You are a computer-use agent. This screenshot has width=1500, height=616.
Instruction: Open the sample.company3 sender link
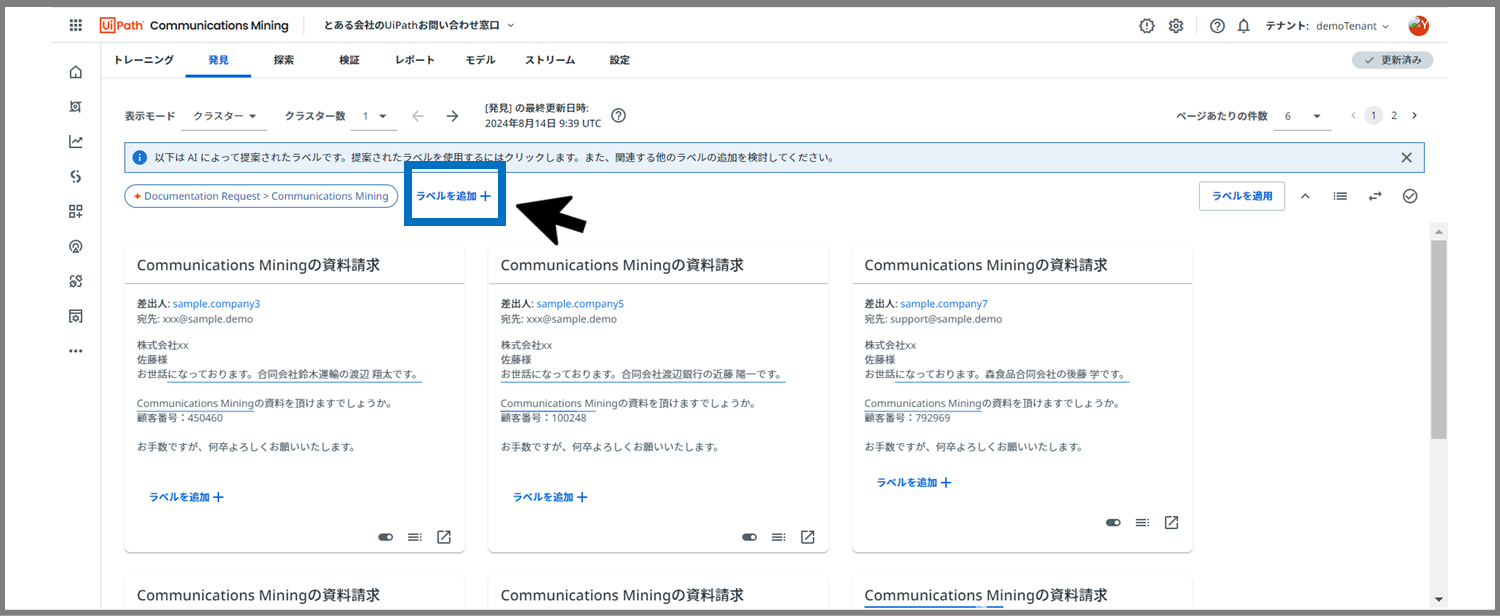tap(216, 303)
